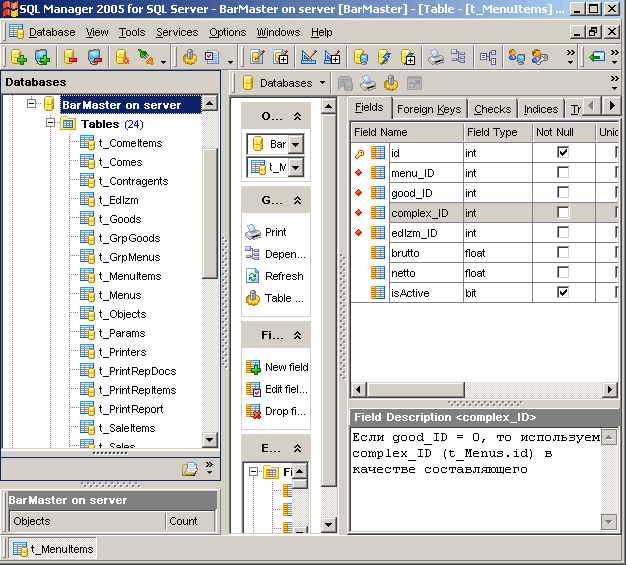Click the notepad with pencil toolbar icon
This screenshot has height=565, width=626.
click(x=257, y=57)
